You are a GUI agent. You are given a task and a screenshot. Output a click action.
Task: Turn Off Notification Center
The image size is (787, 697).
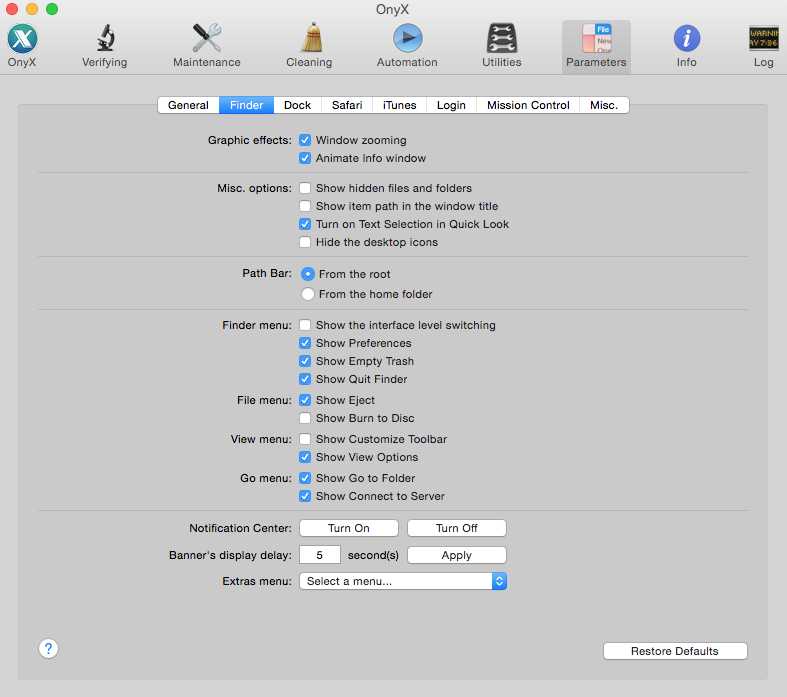(x=457, y=528)
